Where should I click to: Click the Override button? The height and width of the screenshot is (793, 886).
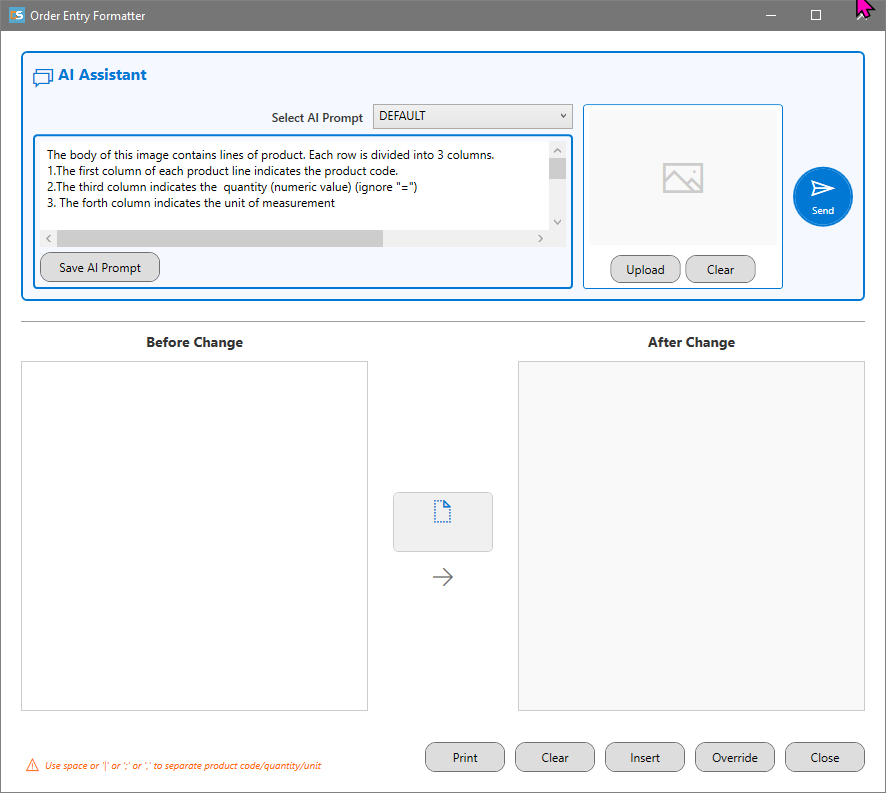coord(735,757)
